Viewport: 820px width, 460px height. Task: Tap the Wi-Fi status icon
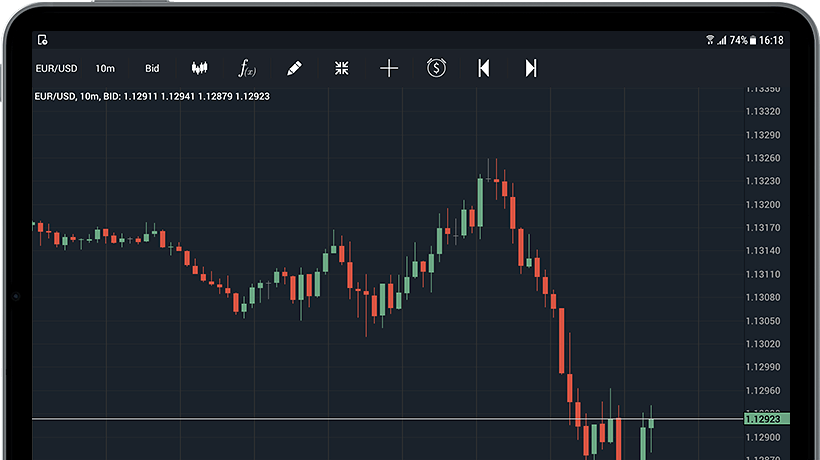point(710,40)
